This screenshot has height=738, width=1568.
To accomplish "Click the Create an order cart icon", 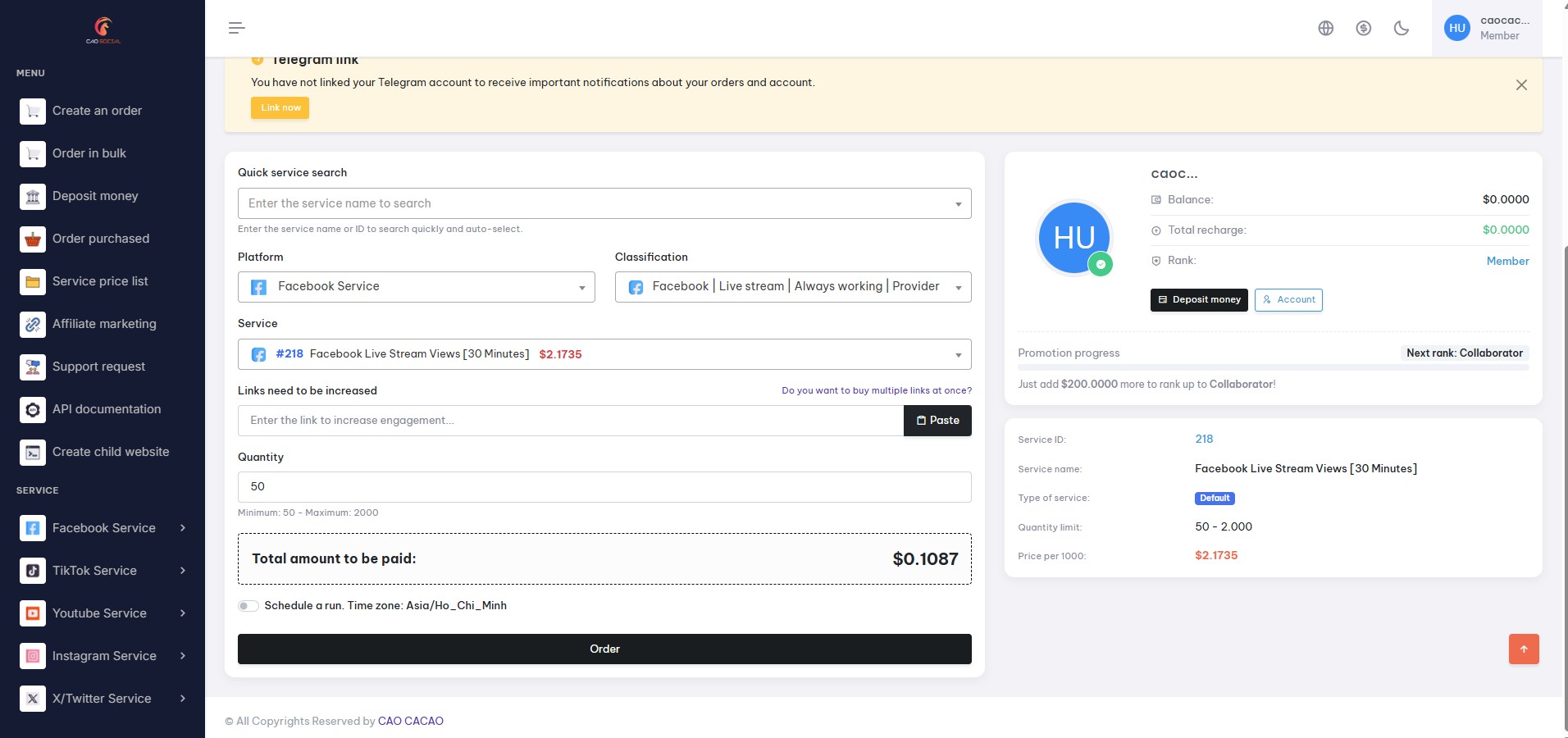I will point(33,111).
